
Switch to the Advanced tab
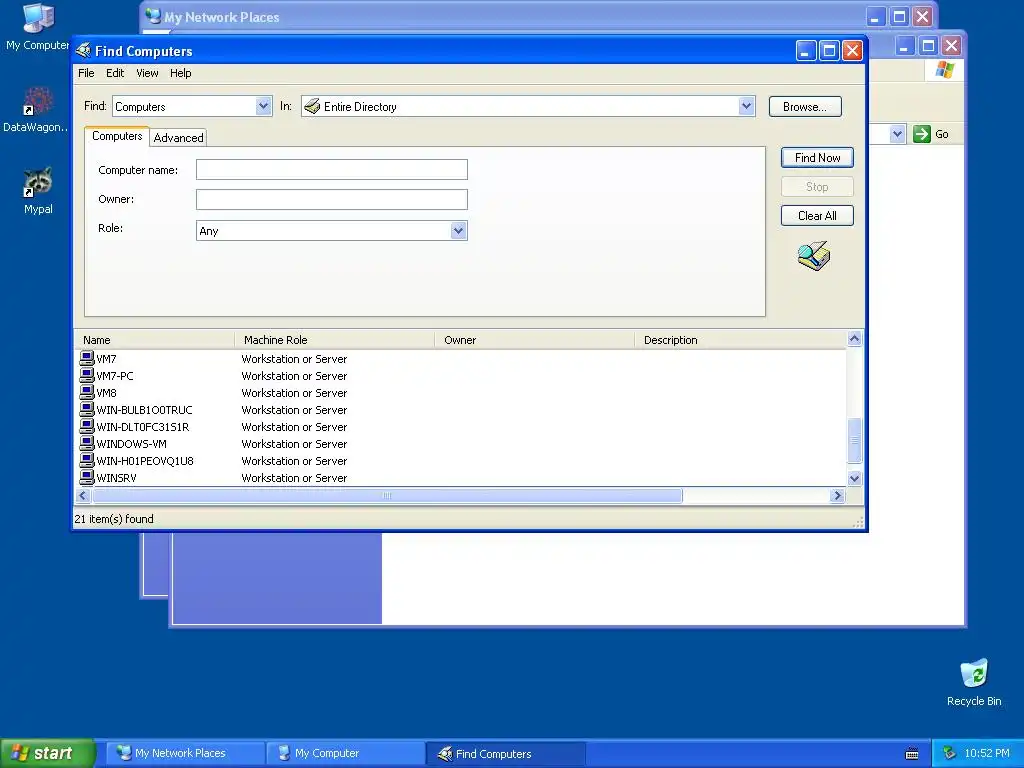tap(178, 138)
